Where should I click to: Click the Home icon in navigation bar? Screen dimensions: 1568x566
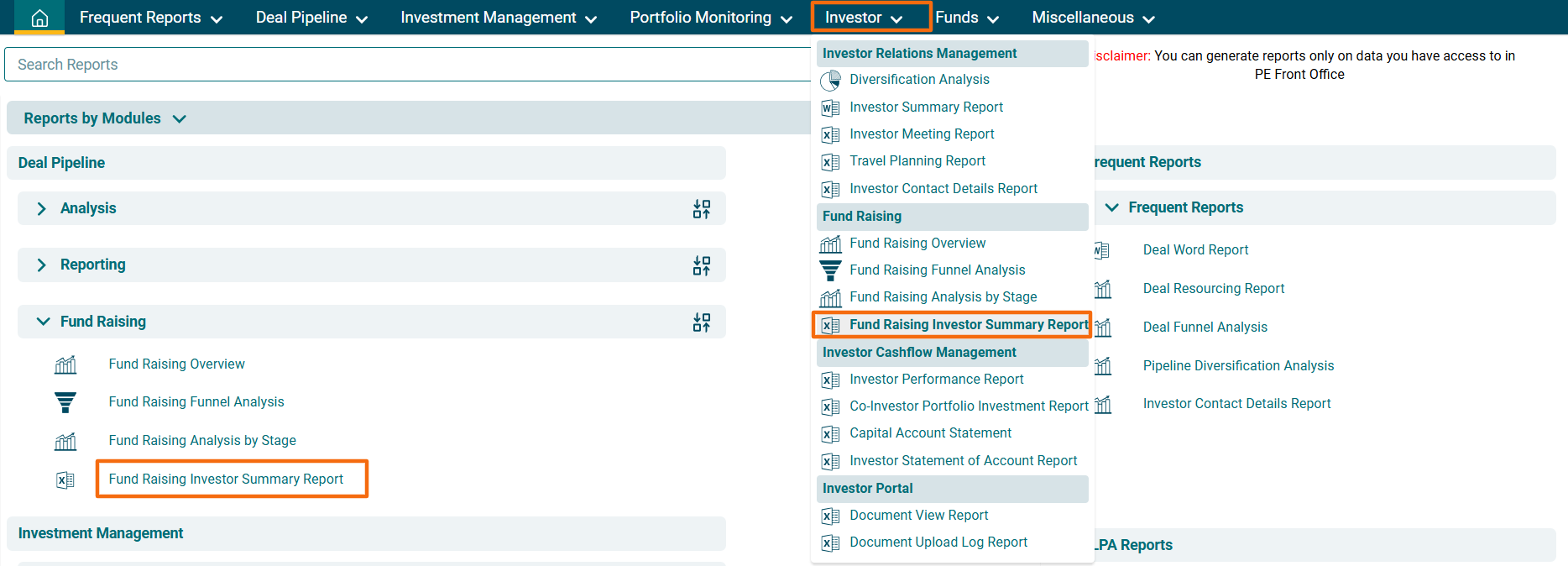(x=39, y=18)
